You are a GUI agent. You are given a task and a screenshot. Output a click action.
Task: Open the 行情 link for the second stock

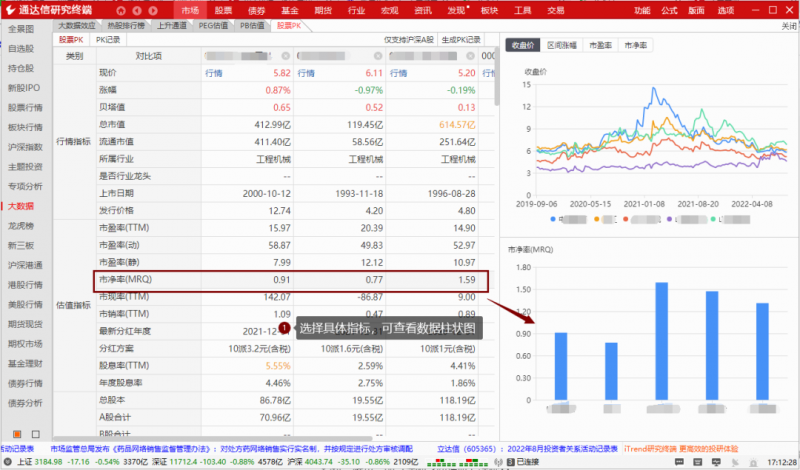click(x=306, y=73)
